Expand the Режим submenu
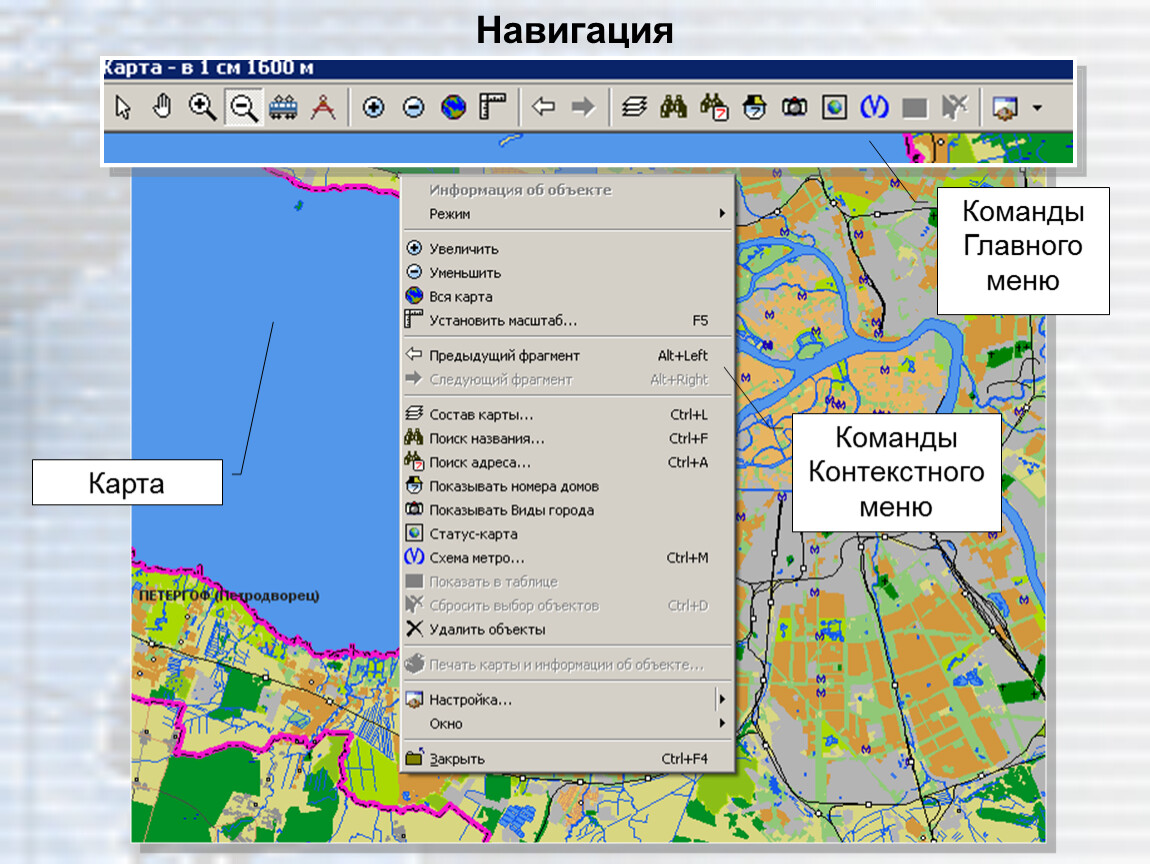The width and height of the screenshot is (1150, 864). [568, 213]
